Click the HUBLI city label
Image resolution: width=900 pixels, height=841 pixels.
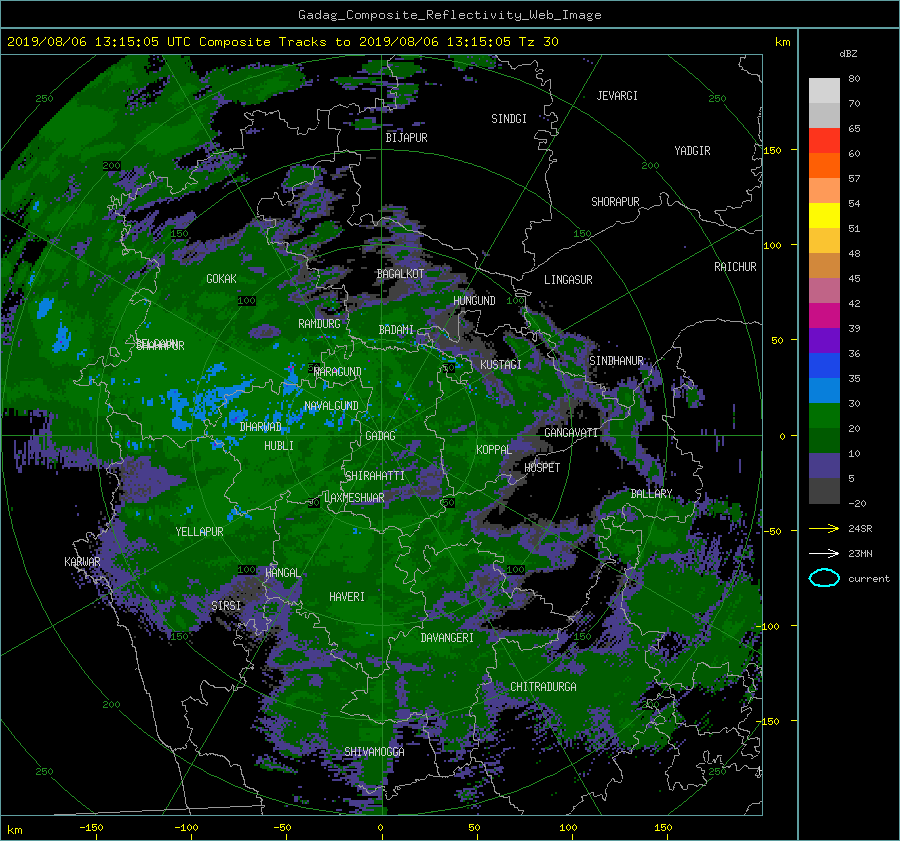(279, 445)
